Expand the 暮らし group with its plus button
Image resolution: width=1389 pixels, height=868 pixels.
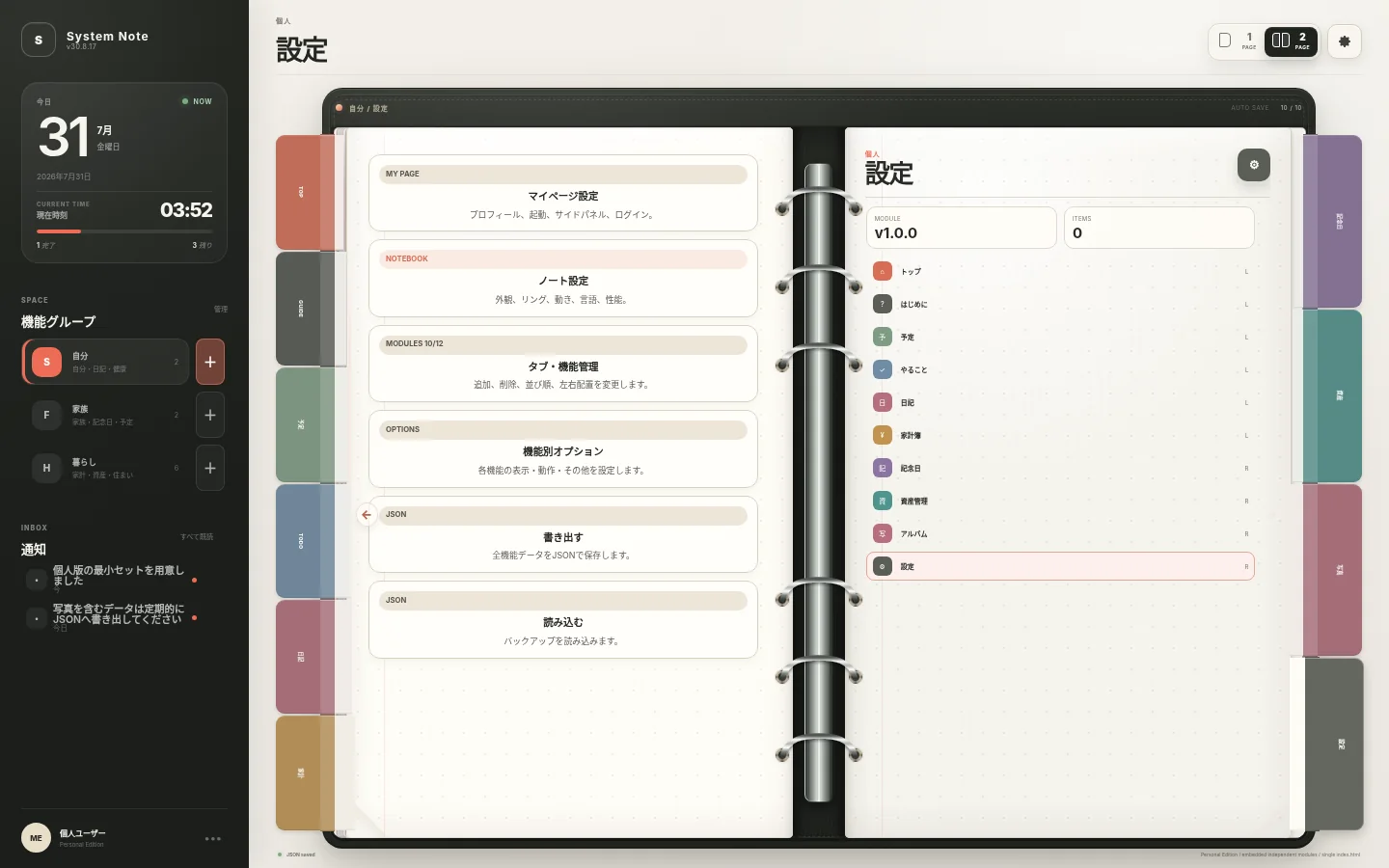coord(210,468)
